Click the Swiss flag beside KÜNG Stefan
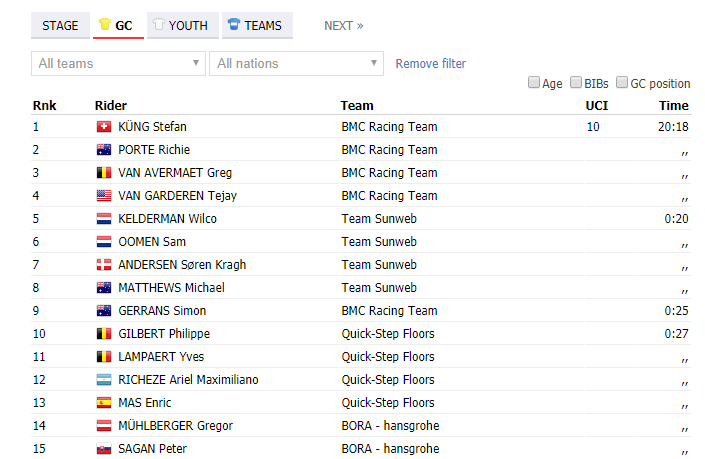Viewport: 705px width, 459px height. pos(104,127)
